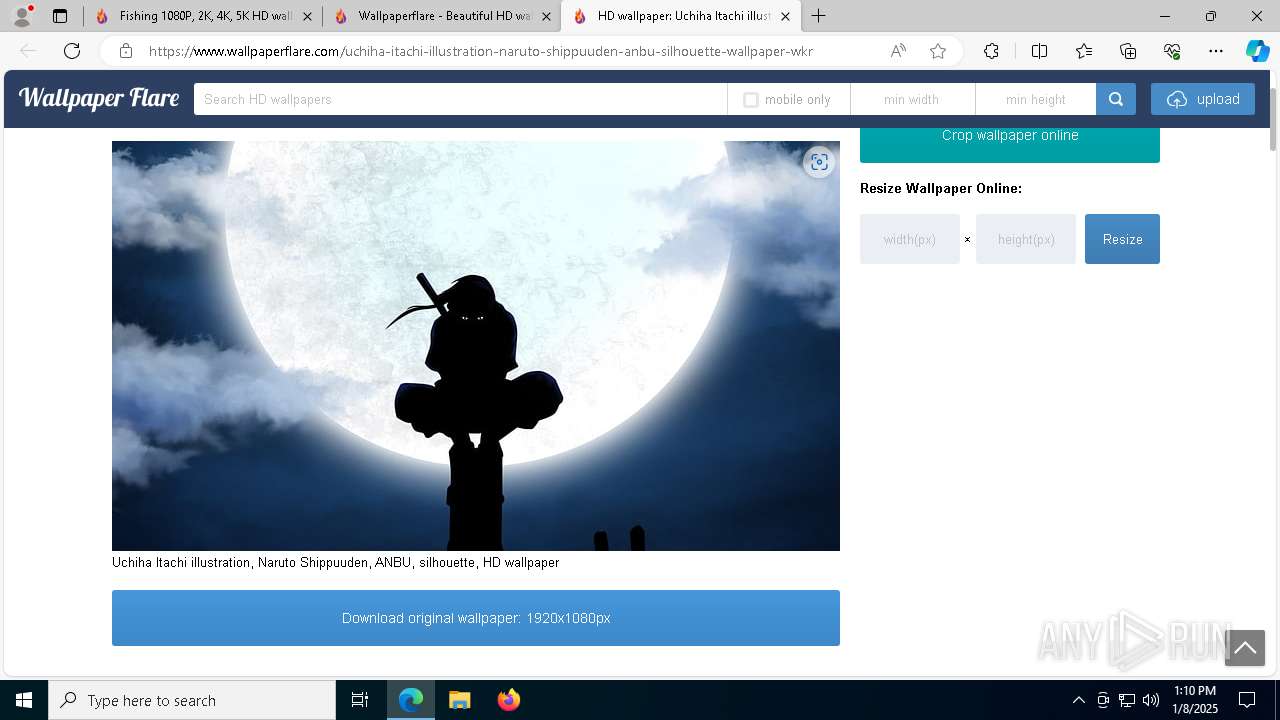Focus the Search HD wallpapers field
The image size is (1280, 720).
460,99
